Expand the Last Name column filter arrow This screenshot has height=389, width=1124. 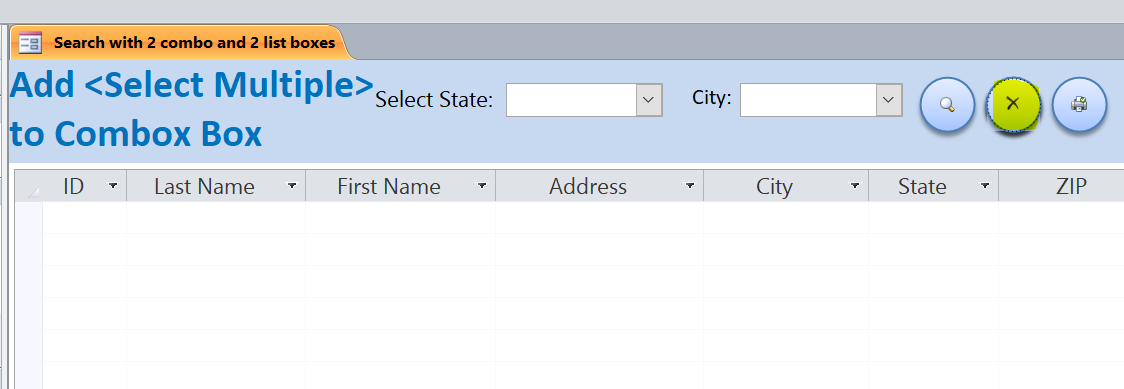pos(292,186)
